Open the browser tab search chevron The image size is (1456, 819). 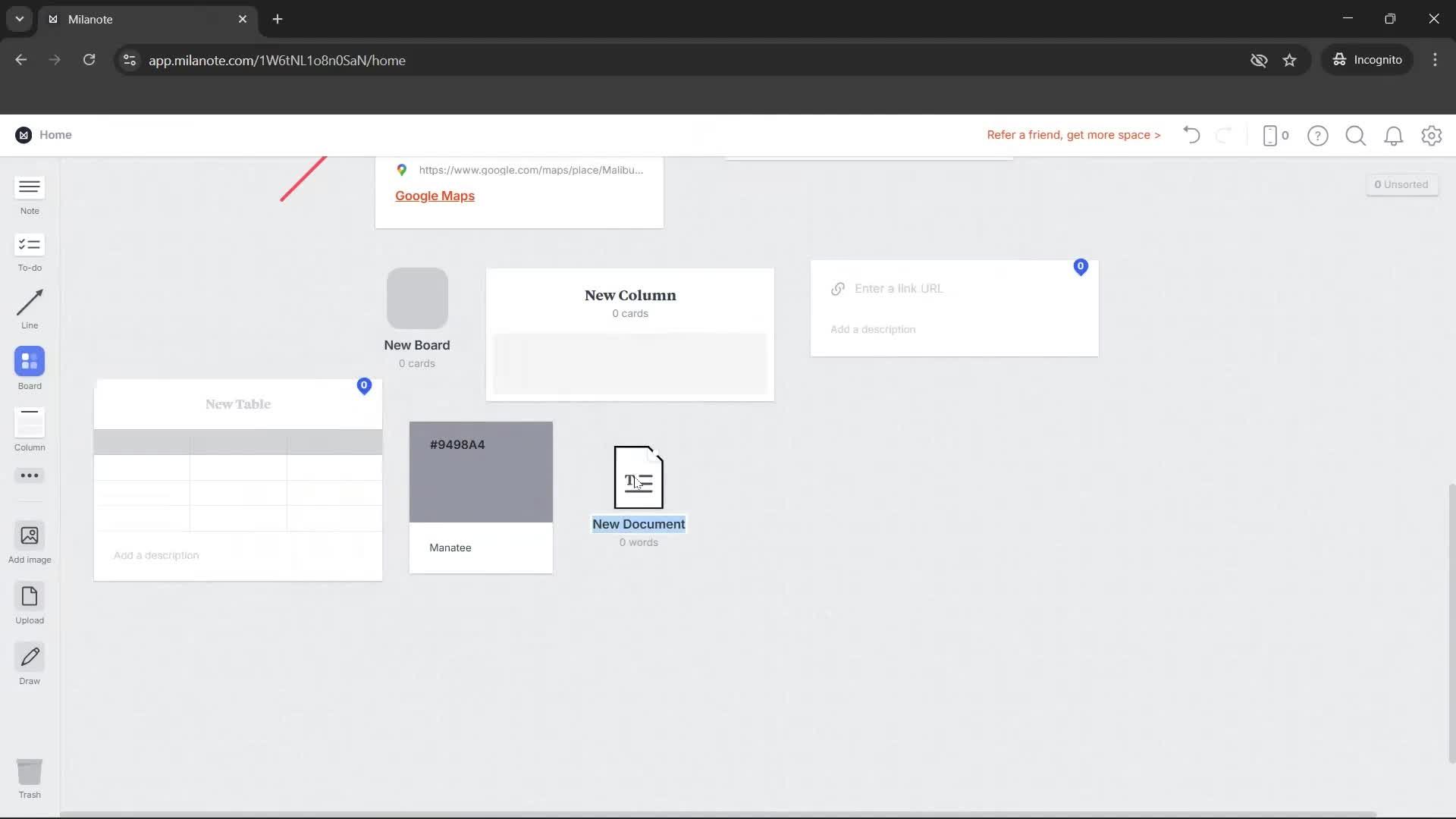(x=19, y=19)
